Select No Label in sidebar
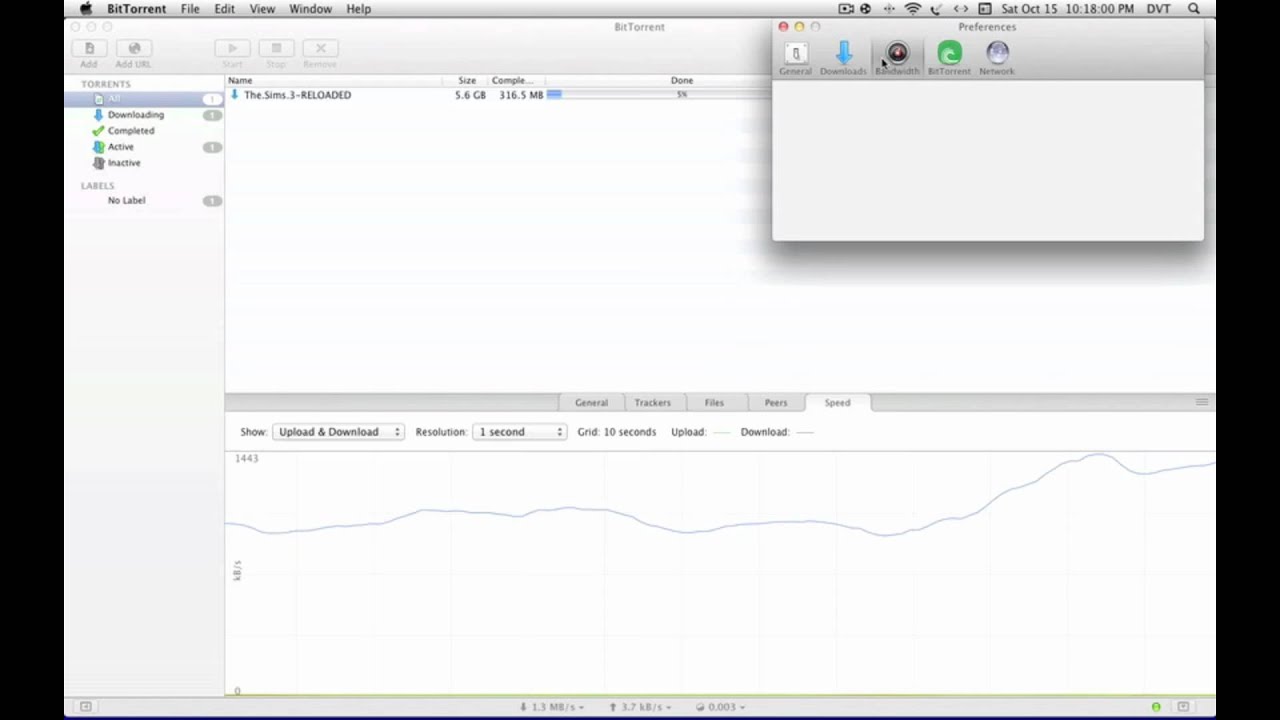The width and height of the screenshot is (1280, 720). pyautogui.click(x=145, y=201)
